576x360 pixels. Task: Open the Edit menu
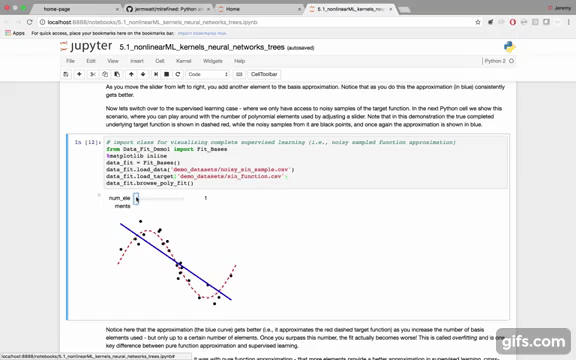[x=91, y=61]
